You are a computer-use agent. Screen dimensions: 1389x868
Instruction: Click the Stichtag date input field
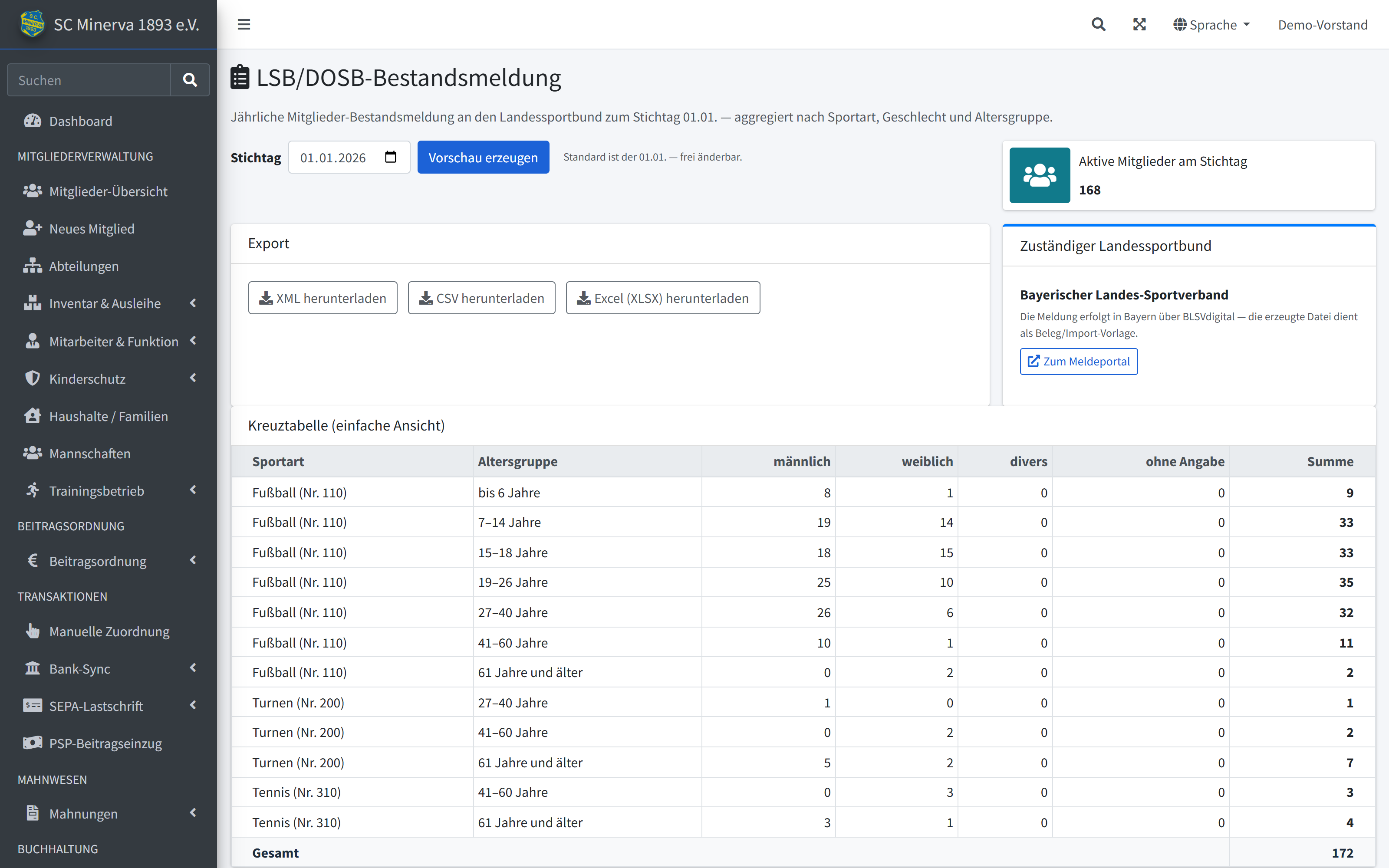(349, 157)
